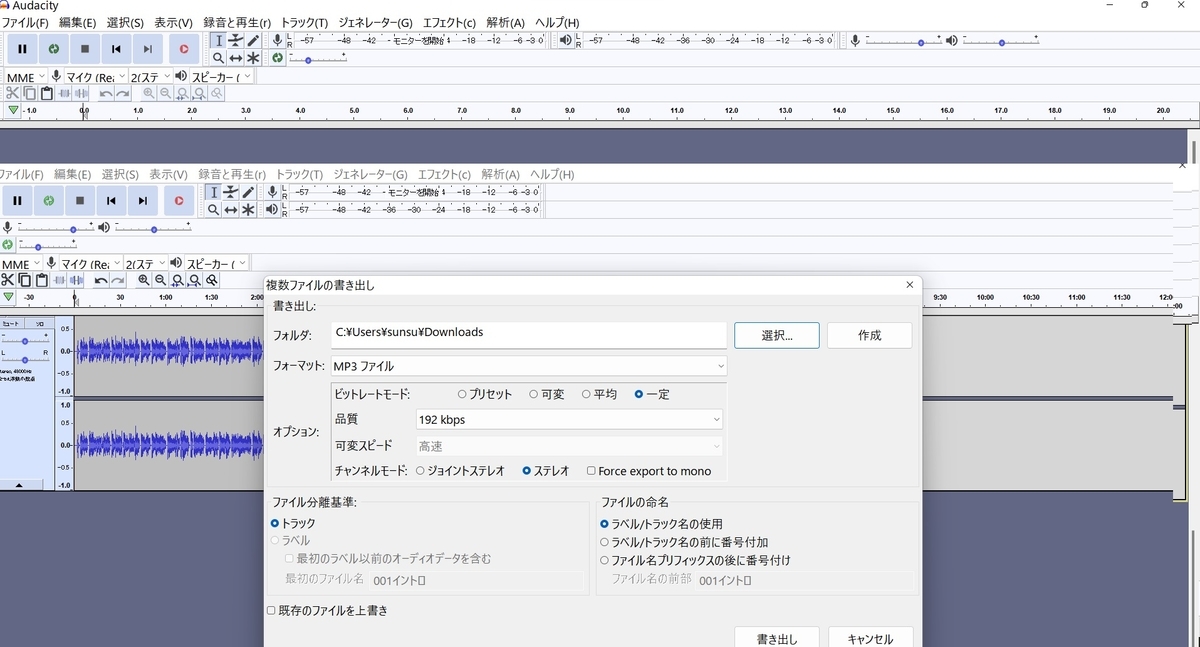
Task: Collapse the track with the bottom triangle button
Action: [19, 485]
